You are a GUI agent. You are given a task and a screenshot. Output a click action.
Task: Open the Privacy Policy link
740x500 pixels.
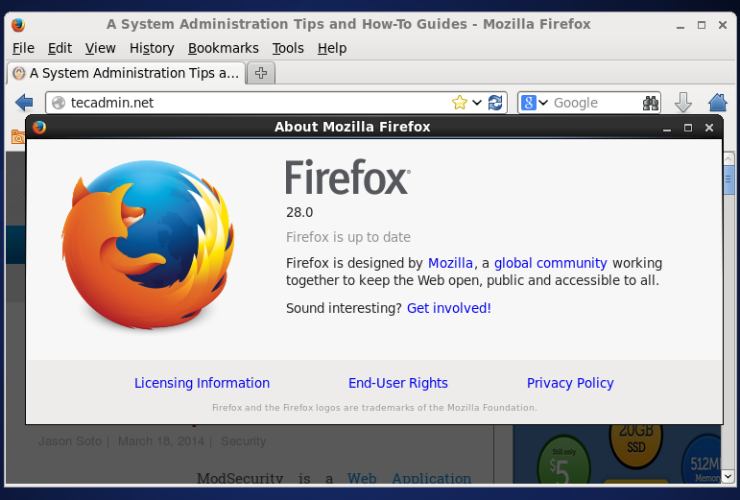point(570,383)
